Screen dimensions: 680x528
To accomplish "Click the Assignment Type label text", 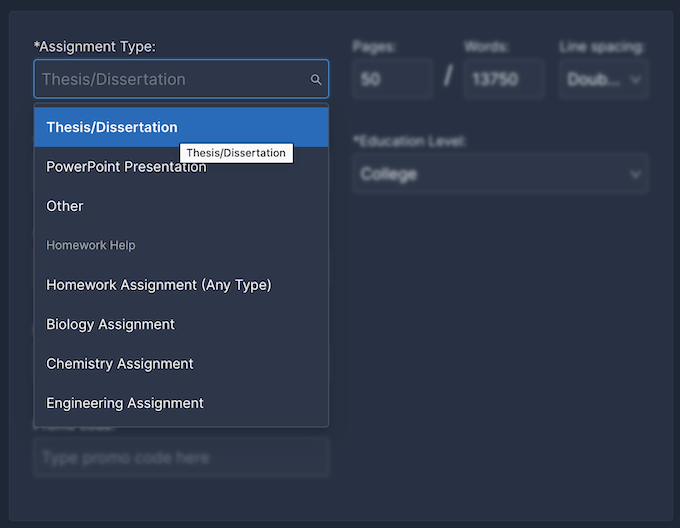I will (x=94, y=46).
